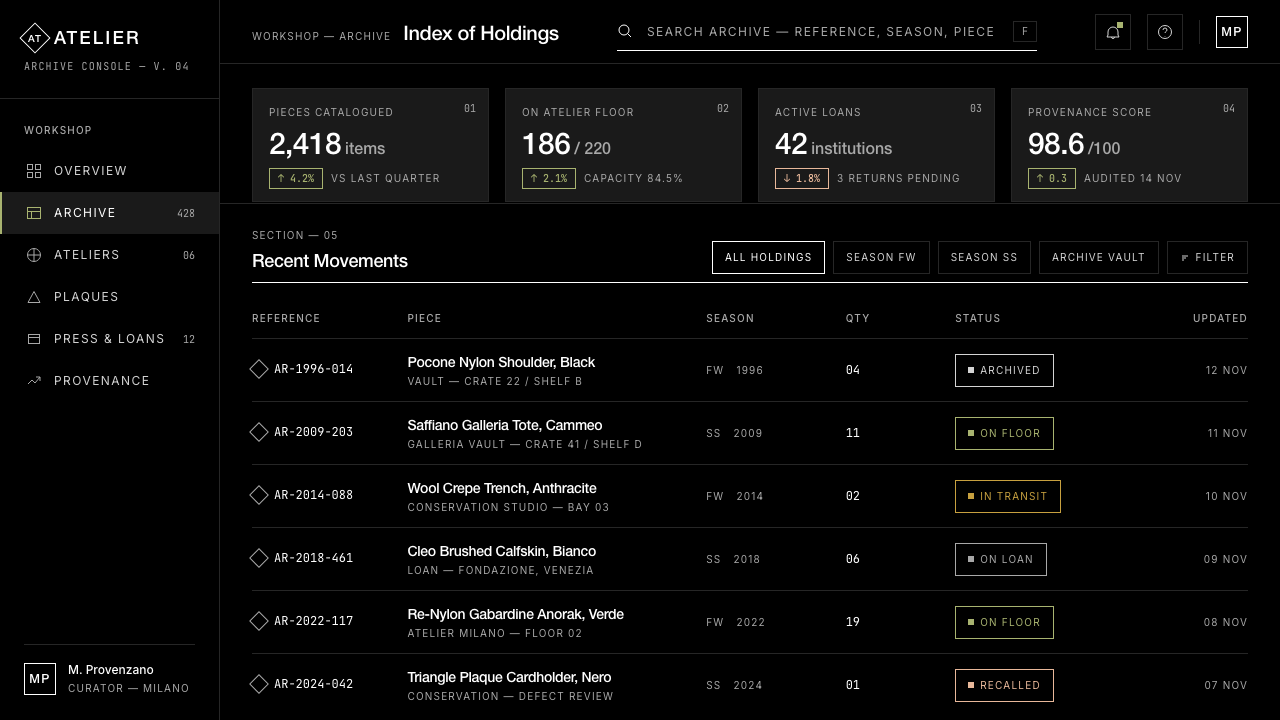The image size is (1280, 720).
Task: Enable the Season SS filter
Action: pos(984,257)
